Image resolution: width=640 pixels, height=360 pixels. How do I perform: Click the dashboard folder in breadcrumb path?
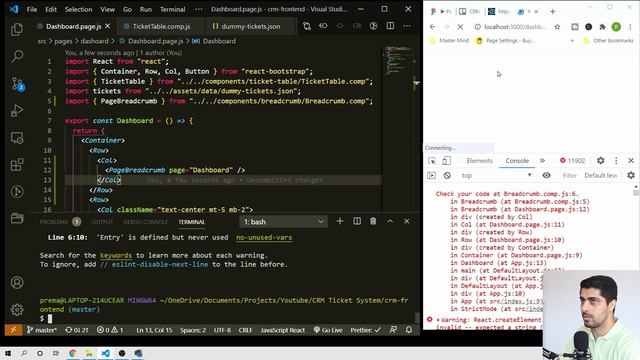[94, 41]
